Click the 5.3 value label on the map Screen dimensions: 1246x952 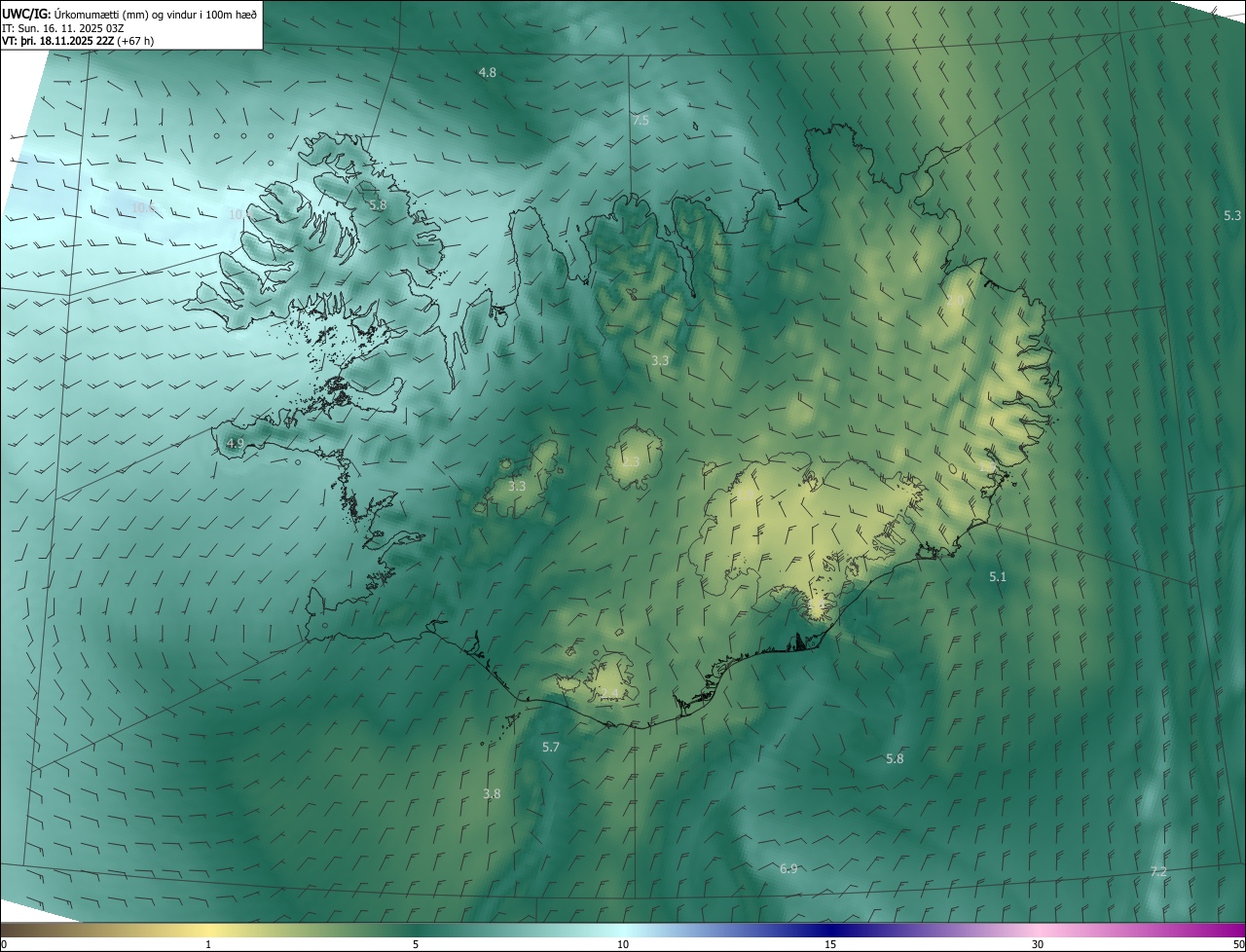[1232, 215]
